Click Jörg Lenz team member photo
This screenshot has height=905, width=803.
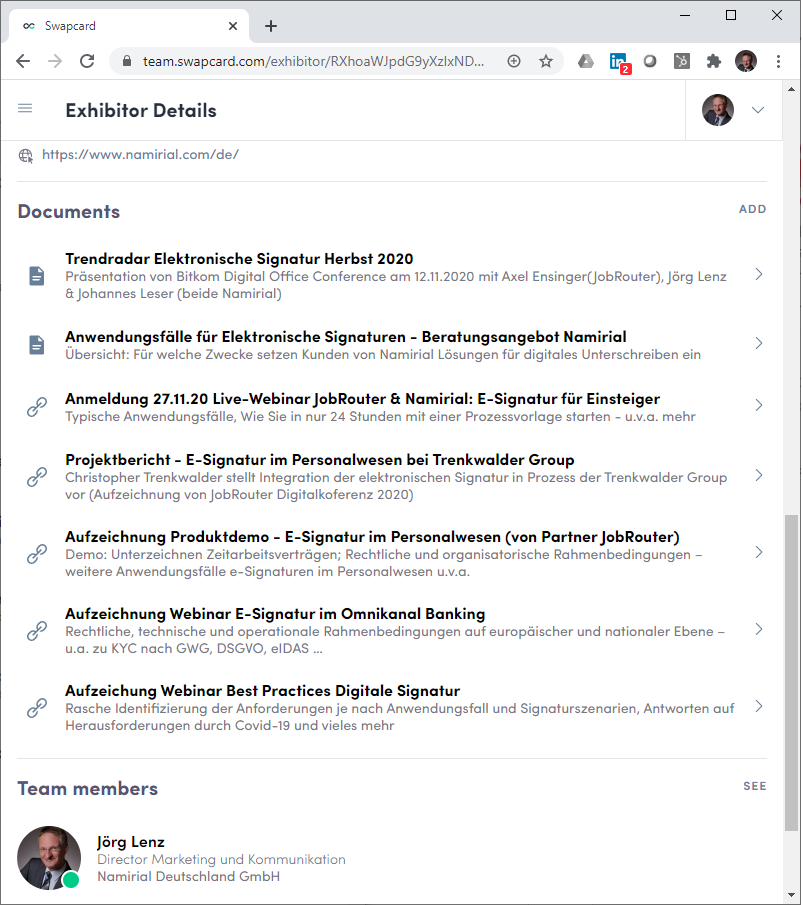[49, 858]
